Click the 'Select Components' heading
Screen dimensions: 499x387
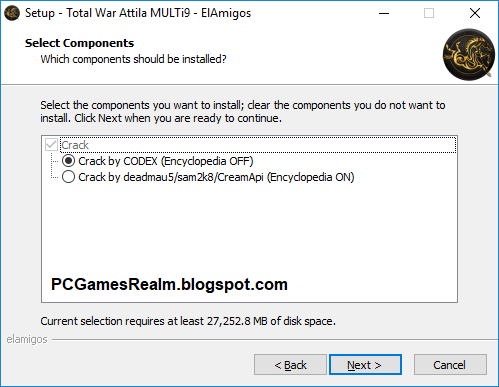[79, 43]
